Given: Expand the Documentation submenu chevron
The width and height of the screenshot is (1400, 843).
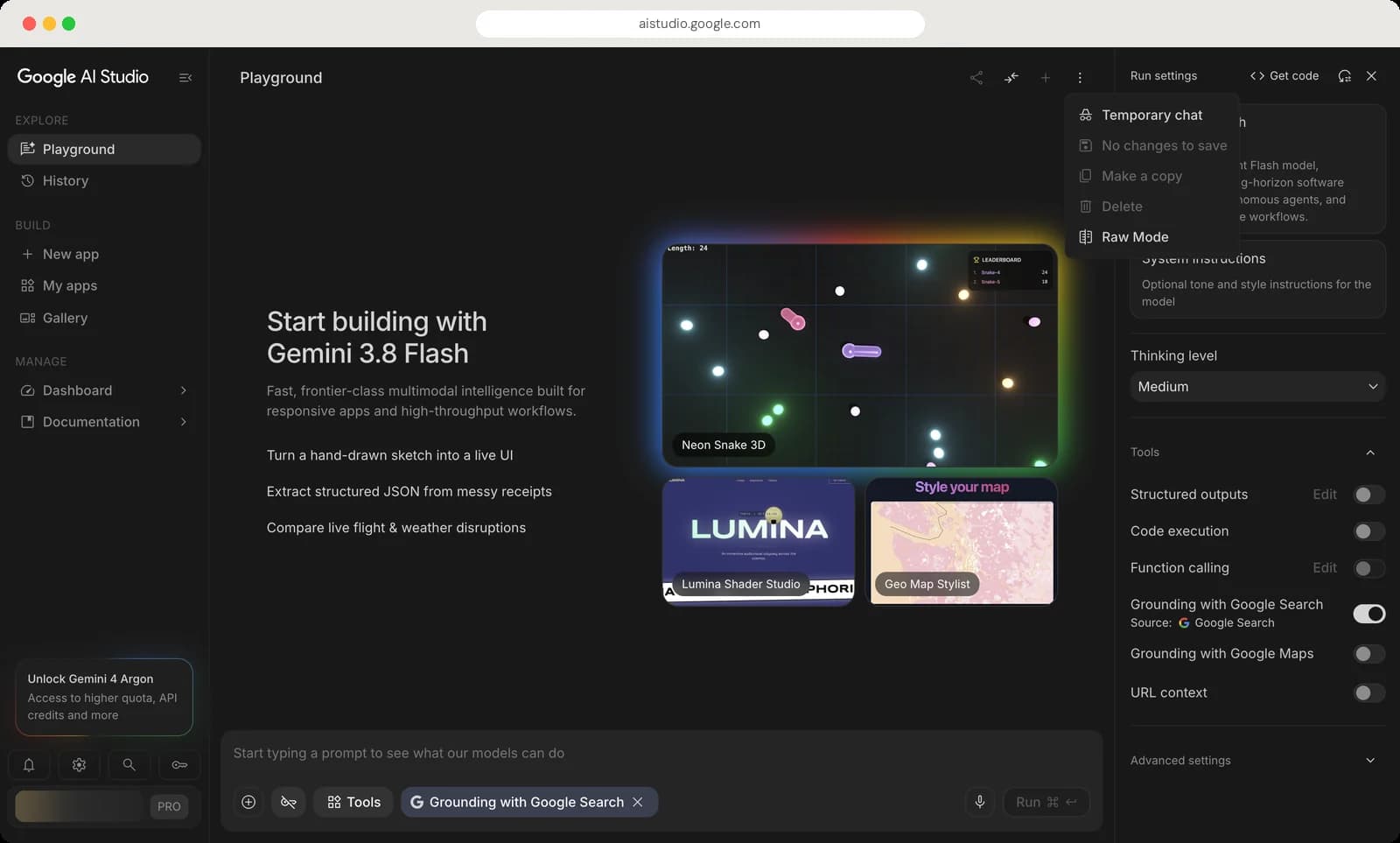Looking at the screenshot, I should click(184, 422).
